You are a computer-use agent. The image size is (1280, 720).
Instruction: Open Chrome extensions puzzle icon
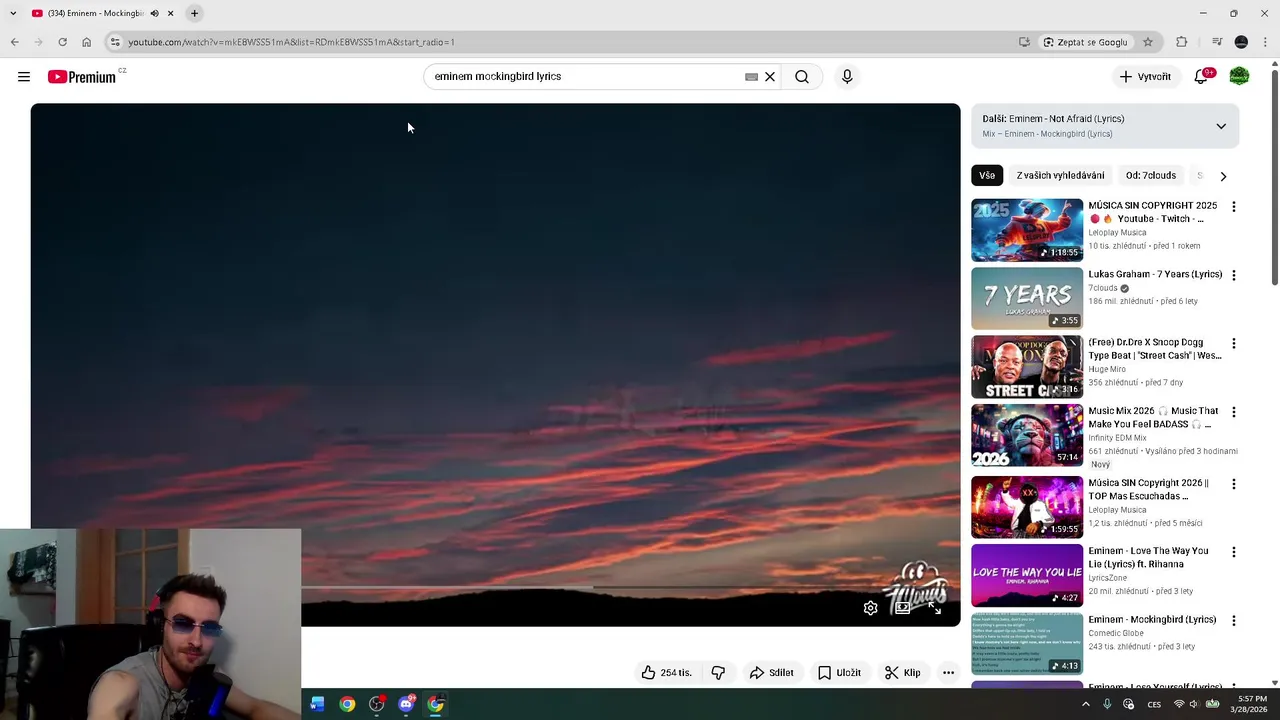pyautogui.click(x=1182, y=42)
